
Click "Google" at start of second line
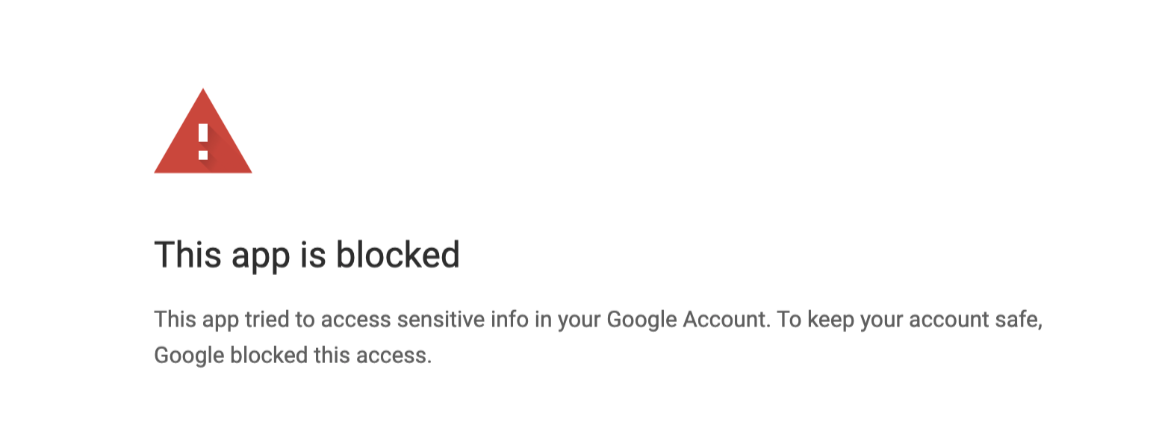(x=190, y=356)
